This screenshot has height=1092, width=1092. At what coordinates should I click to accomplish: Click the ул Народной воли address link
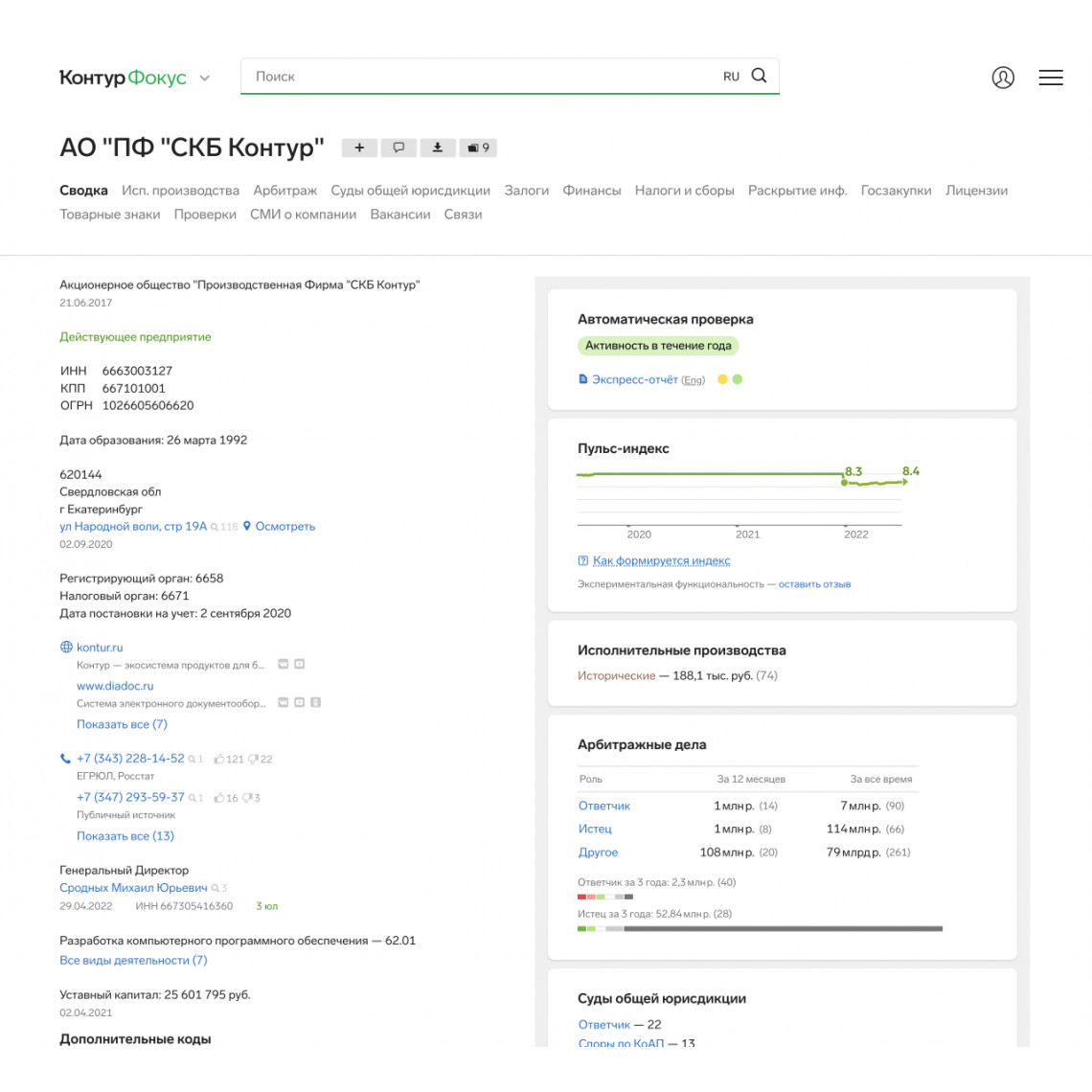[133, 527]
